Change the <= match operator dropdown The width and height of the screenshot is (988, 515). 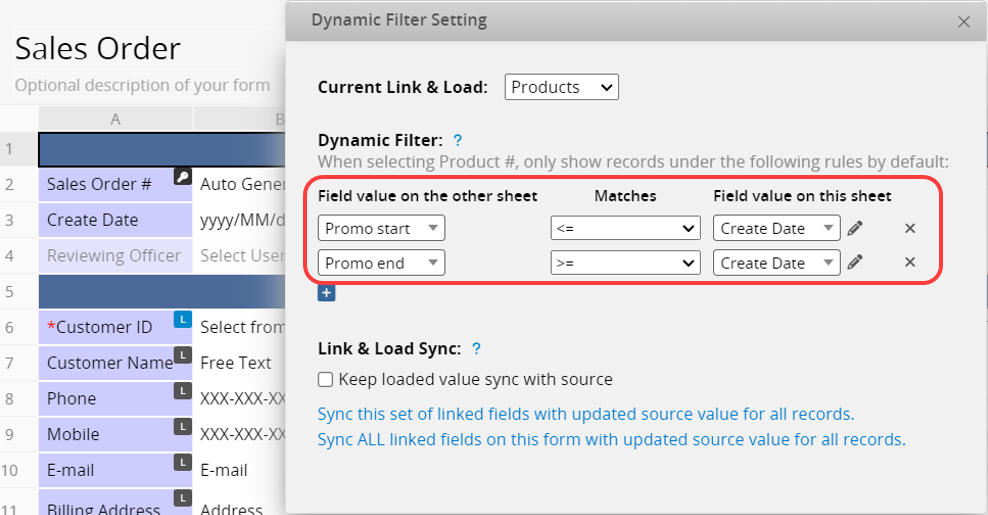pos(626,229)
